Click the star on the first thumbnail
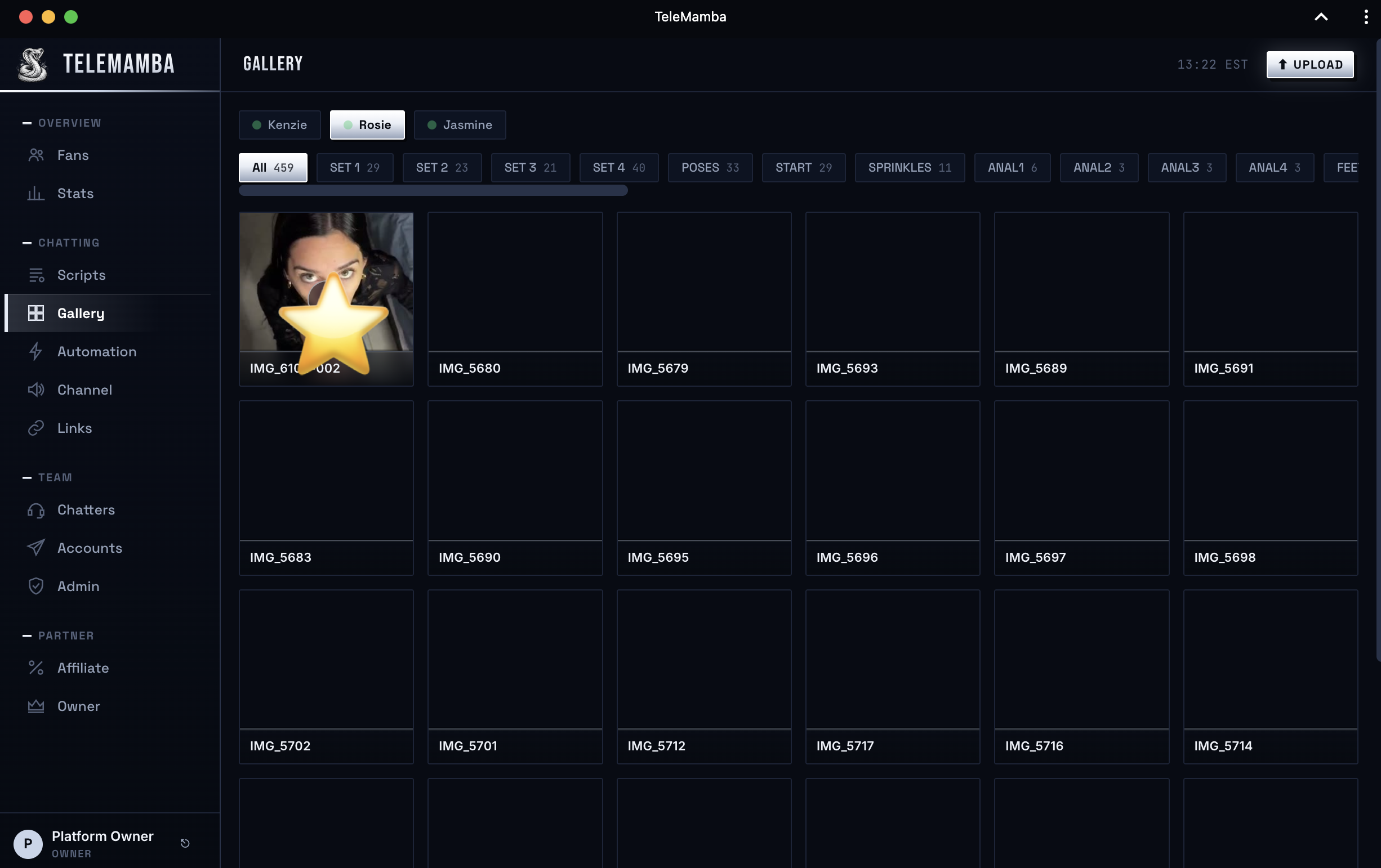The image size is (1381, 868). pos(334,323)
